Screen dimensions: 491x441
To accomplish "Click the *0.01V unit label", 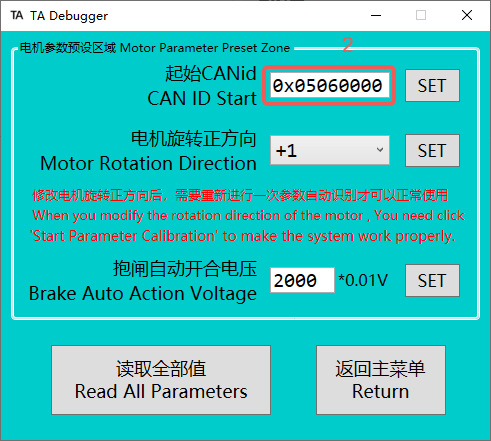I will (363, 280).
